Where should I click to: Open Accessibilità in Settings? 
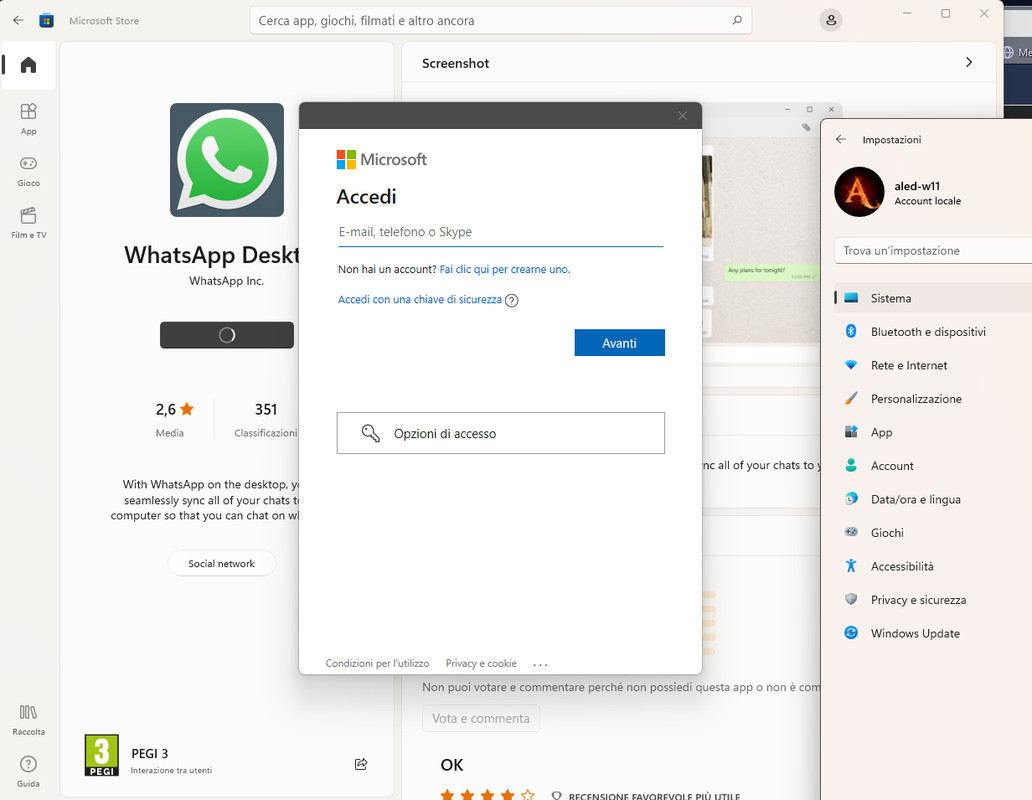click(933, 566)
